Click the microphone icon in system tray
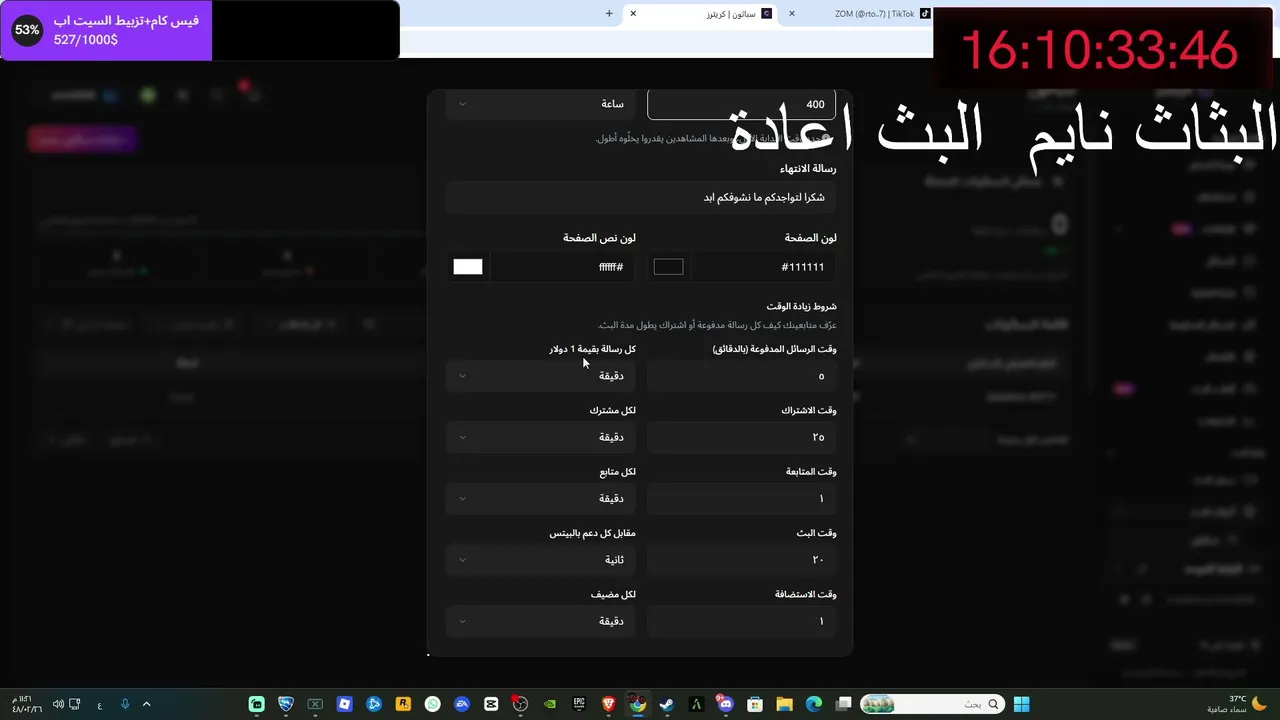This screenshot has height=720, width=1280. point(125,704)
